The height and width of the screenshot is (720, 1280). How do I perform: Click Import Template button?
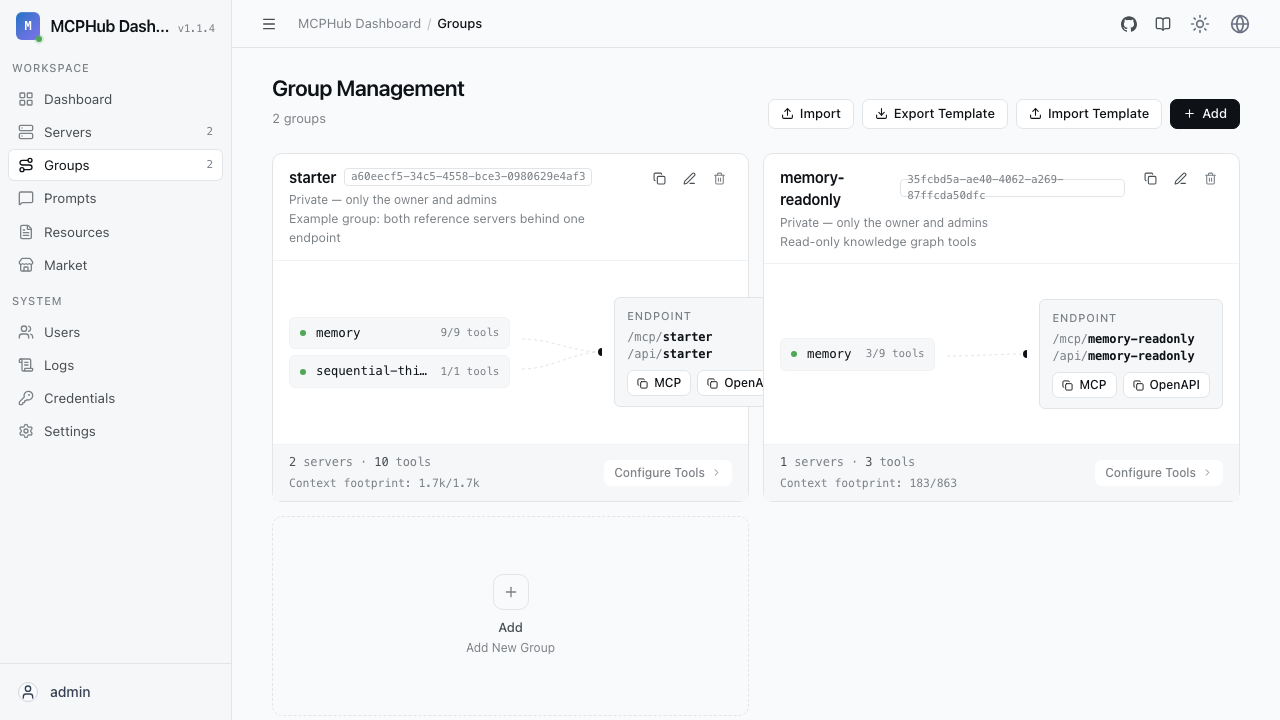tap(1089, 114)
